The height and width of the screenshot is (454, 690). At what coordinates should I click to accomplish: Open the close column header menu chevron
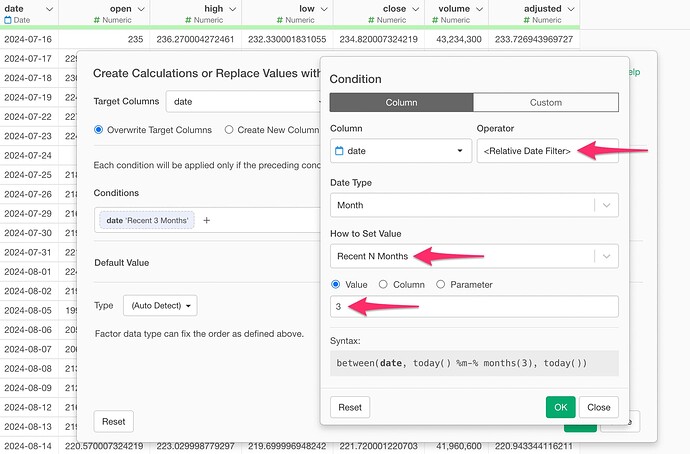pos(415,9)
